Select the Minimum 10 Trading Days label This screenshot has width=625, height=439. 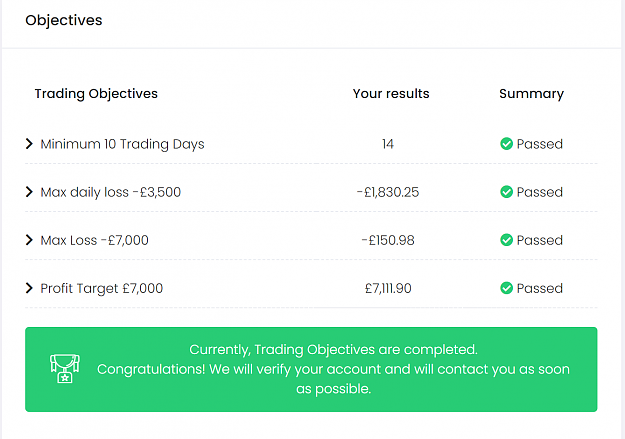pyautogui.click(x=122, y=144)
